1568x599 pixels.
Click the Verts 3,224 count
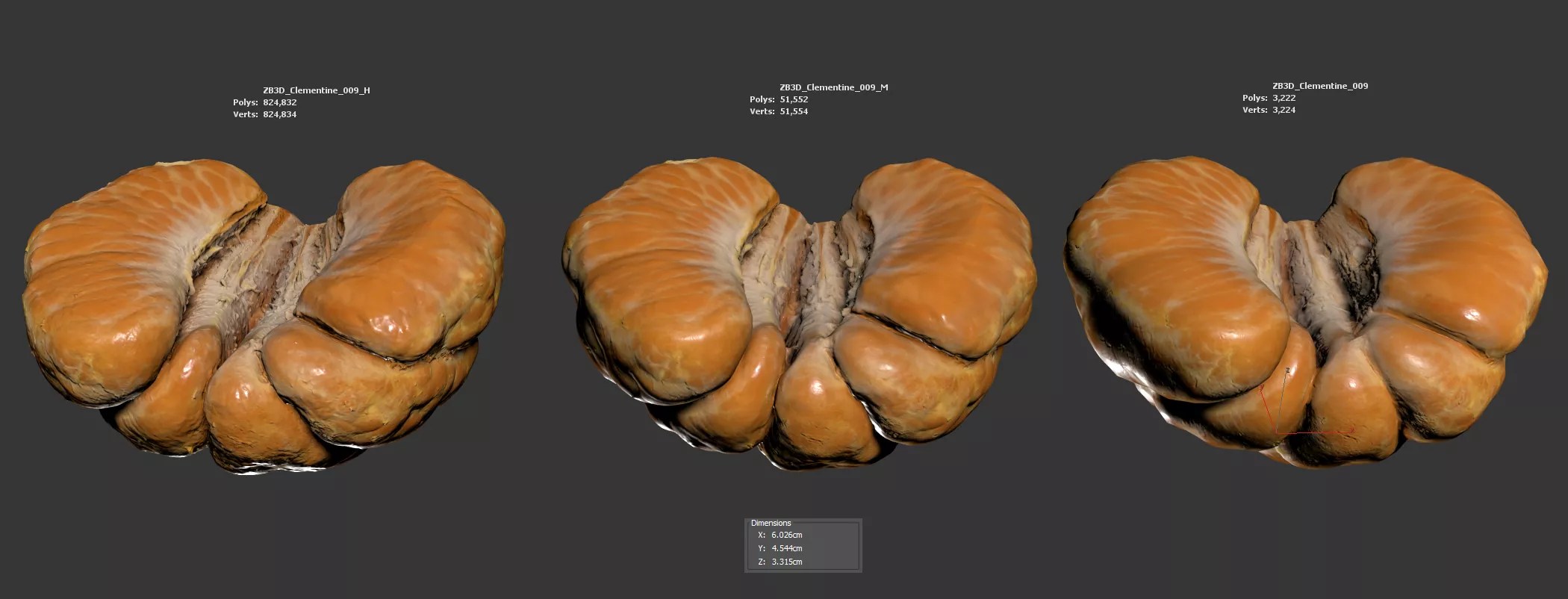1284,110
